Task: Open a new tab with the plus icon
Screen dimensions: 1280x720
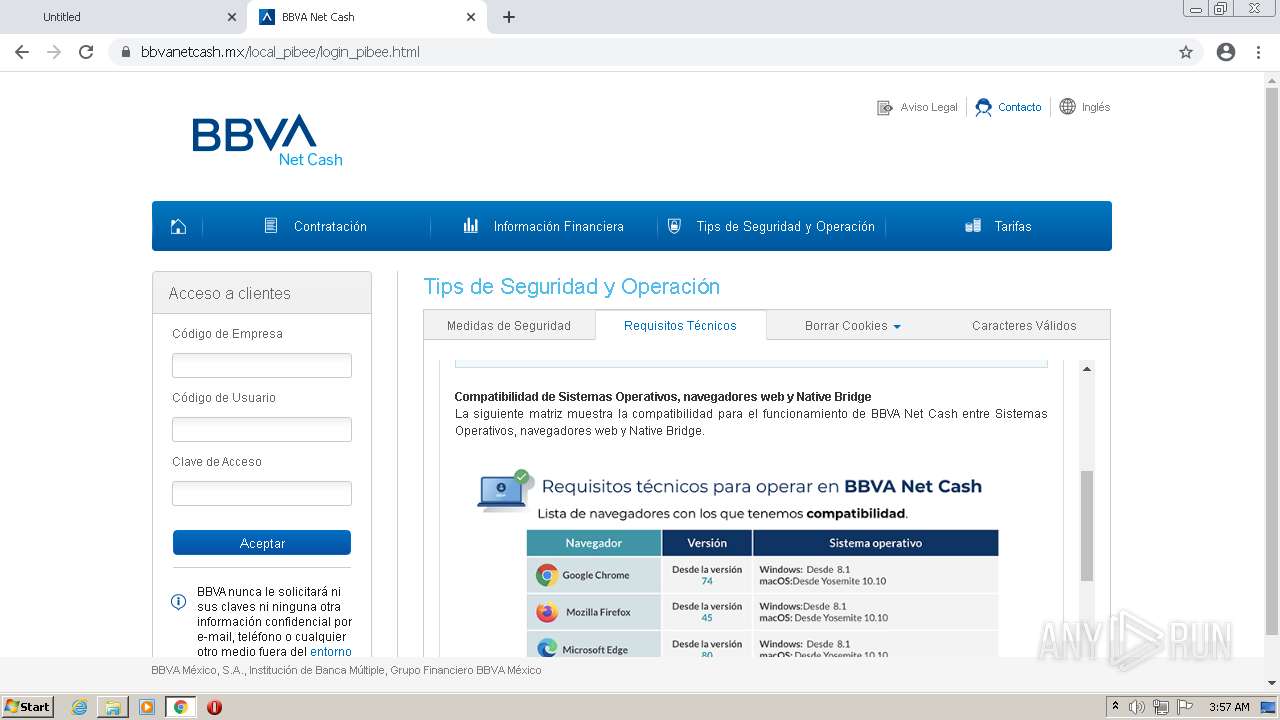Action: 509,17
